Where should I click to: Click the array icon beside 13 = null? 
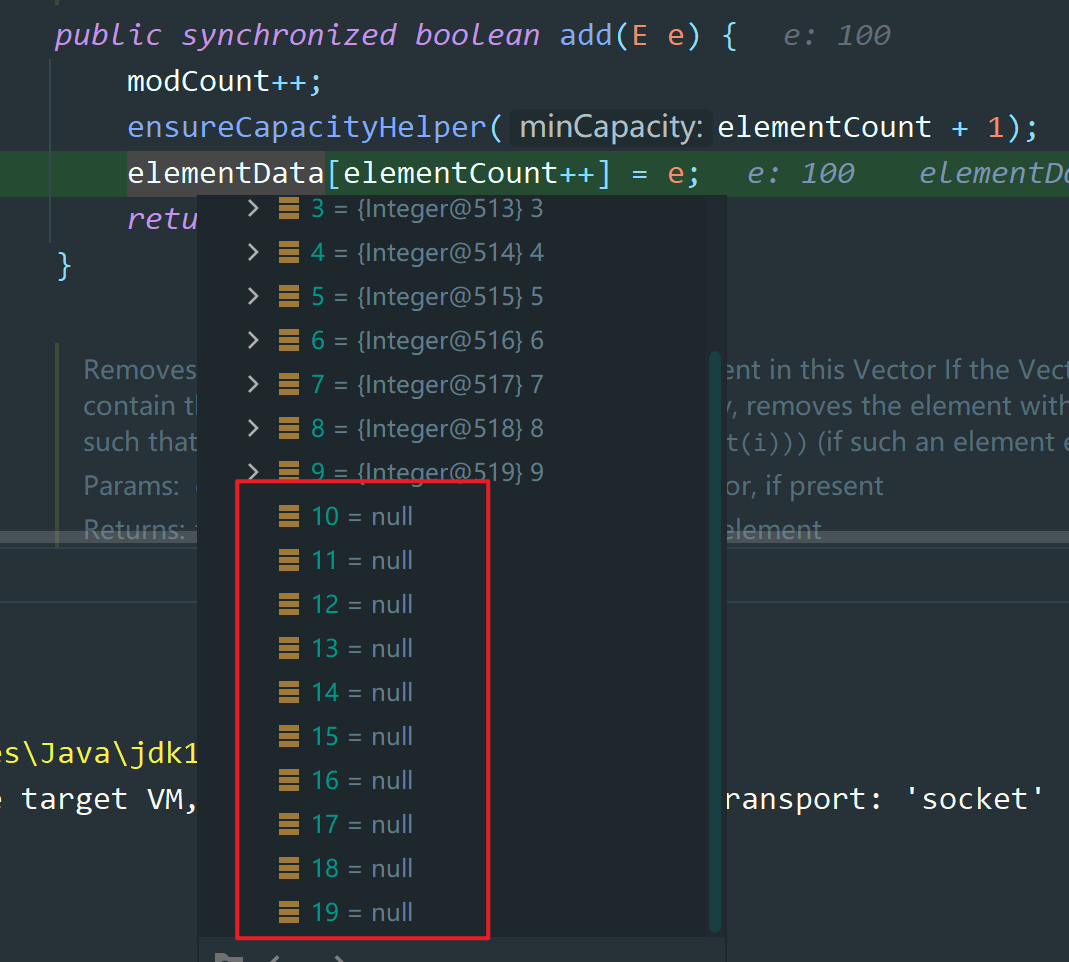click(289, 648)
